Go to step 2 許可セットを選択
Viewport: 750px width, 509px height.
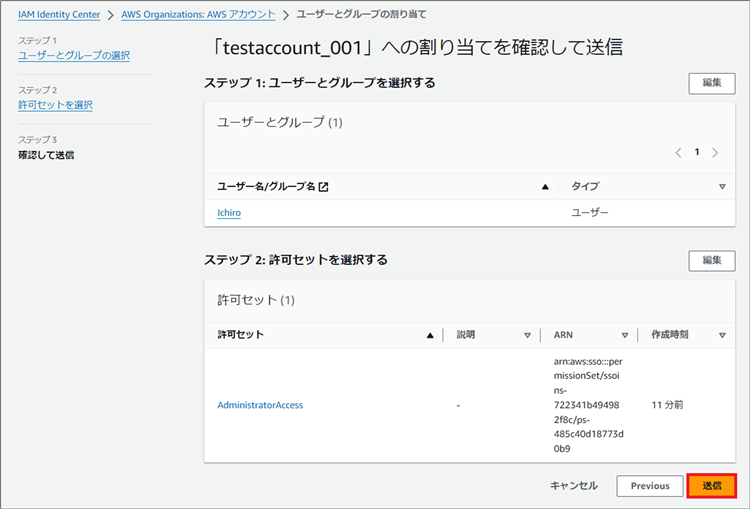(x=55, y=105)
